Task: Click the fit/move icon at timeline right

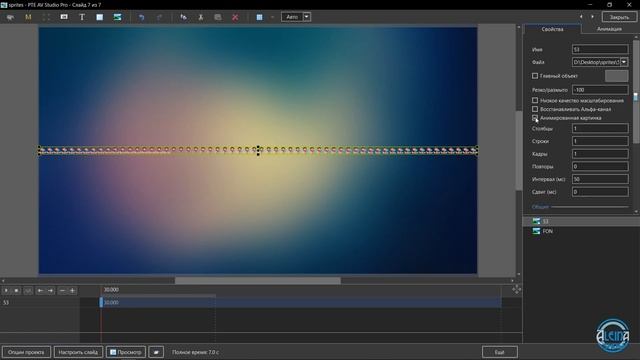Action: click(x=516, y=289)
